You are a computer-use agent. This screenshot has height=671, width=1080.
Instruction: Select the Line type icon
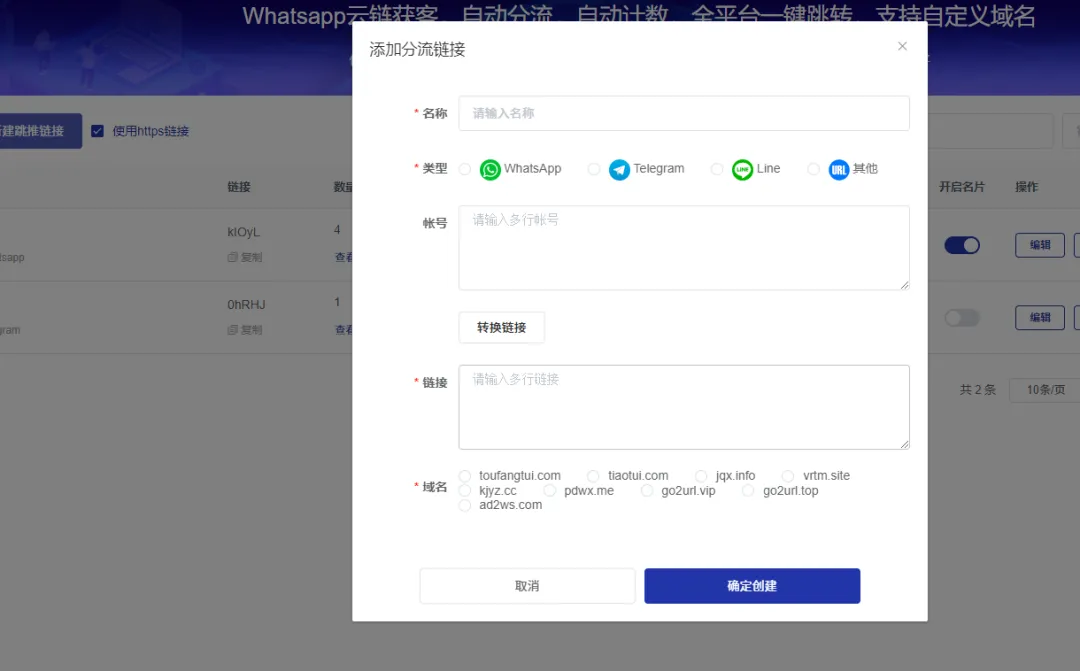742,169
